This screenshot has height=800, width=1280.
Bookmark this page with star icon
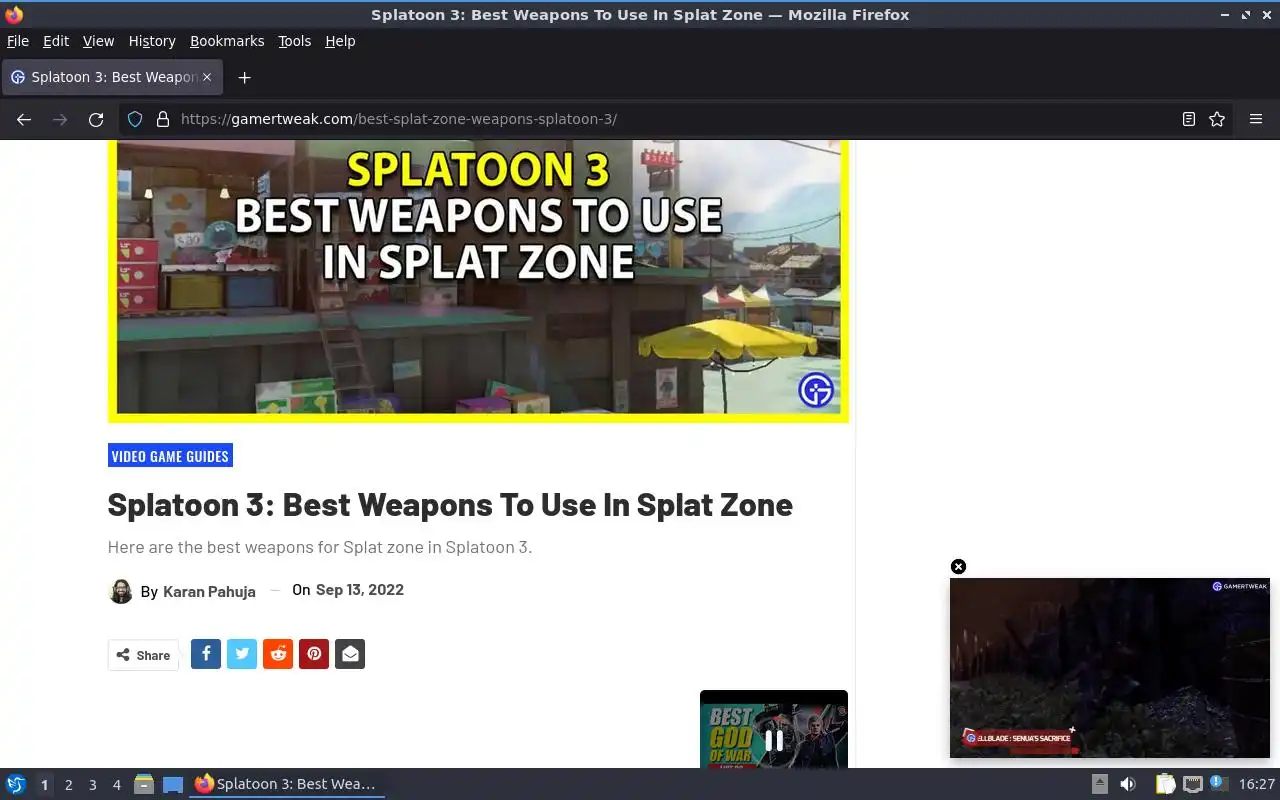click(x=1217, y=119)
